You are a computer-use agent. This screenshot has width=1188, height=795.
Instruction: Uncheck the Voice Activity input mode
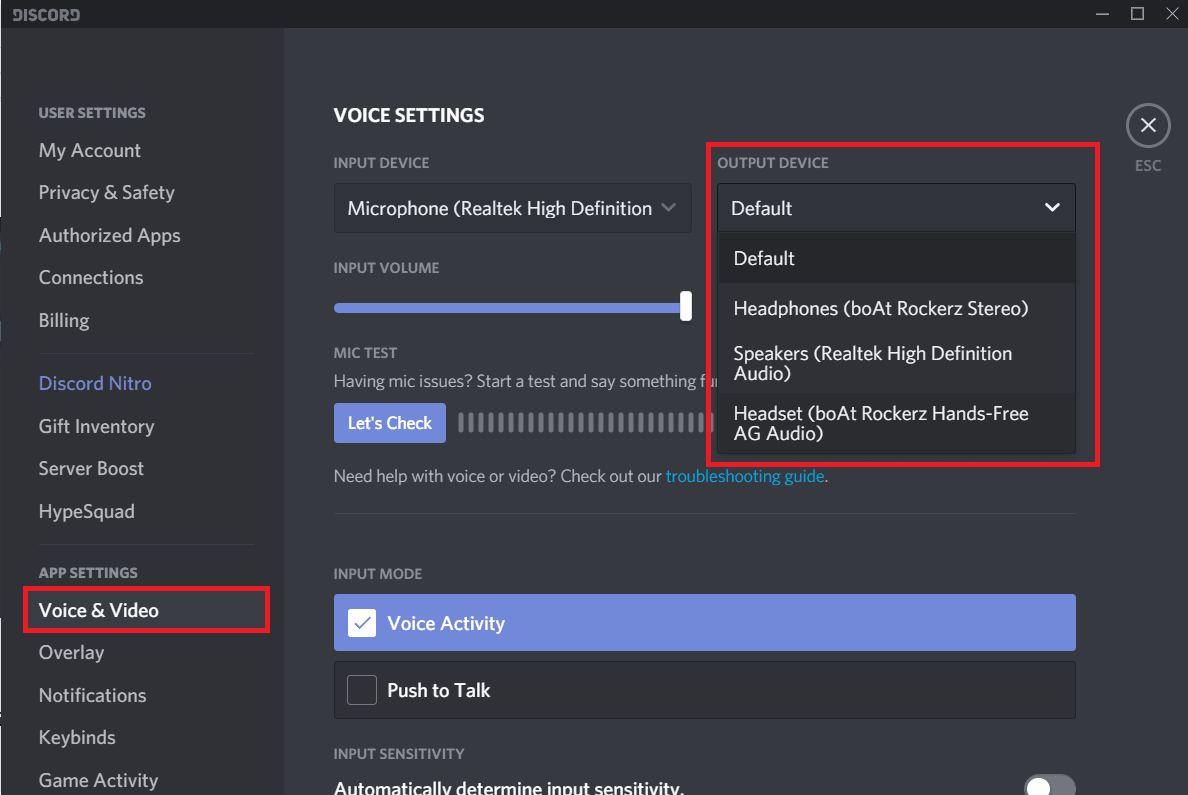(361, 622)
